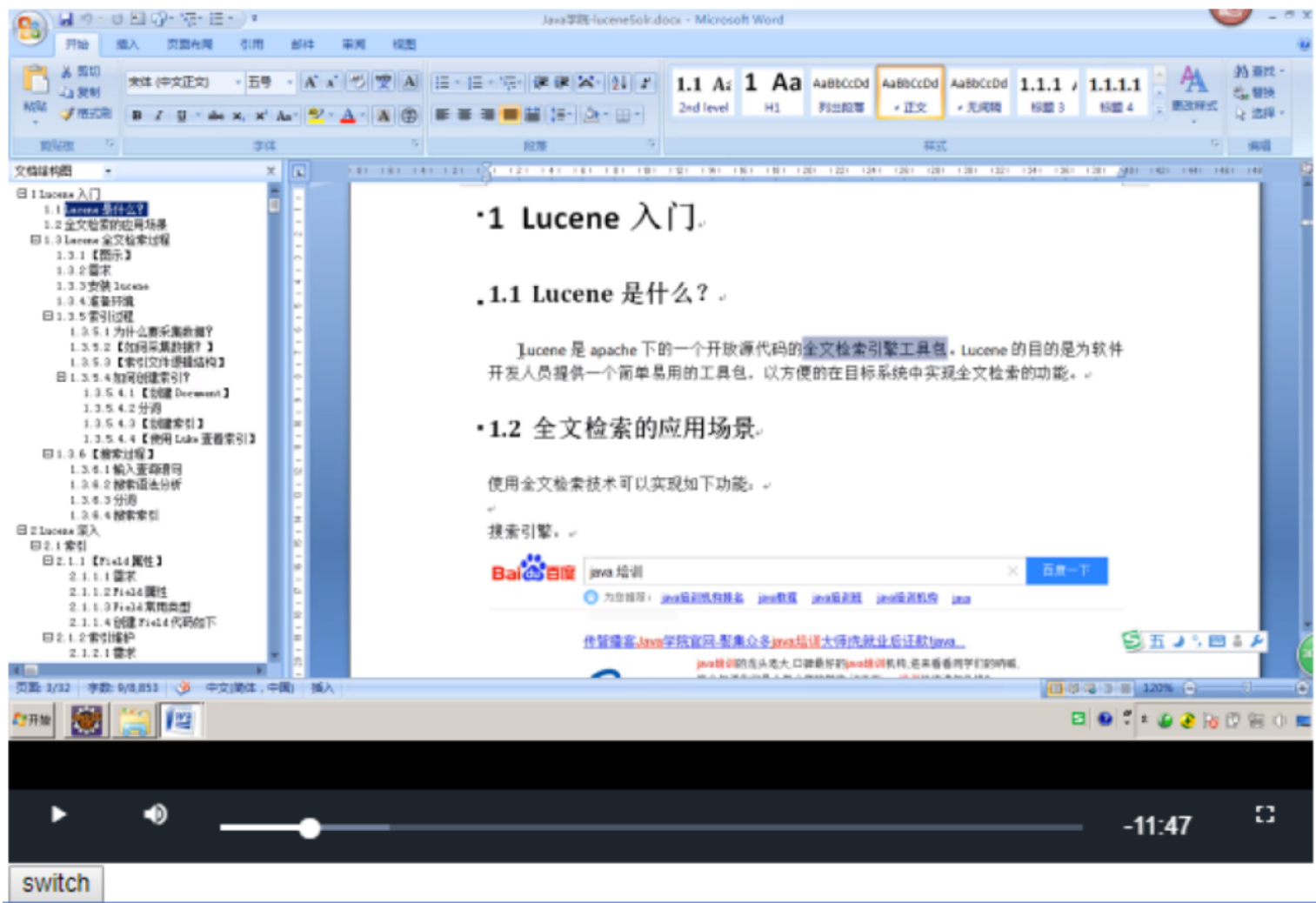Toggle the numbered list formatting
The image size is (1316, 903).
click(x=475, y=82)
